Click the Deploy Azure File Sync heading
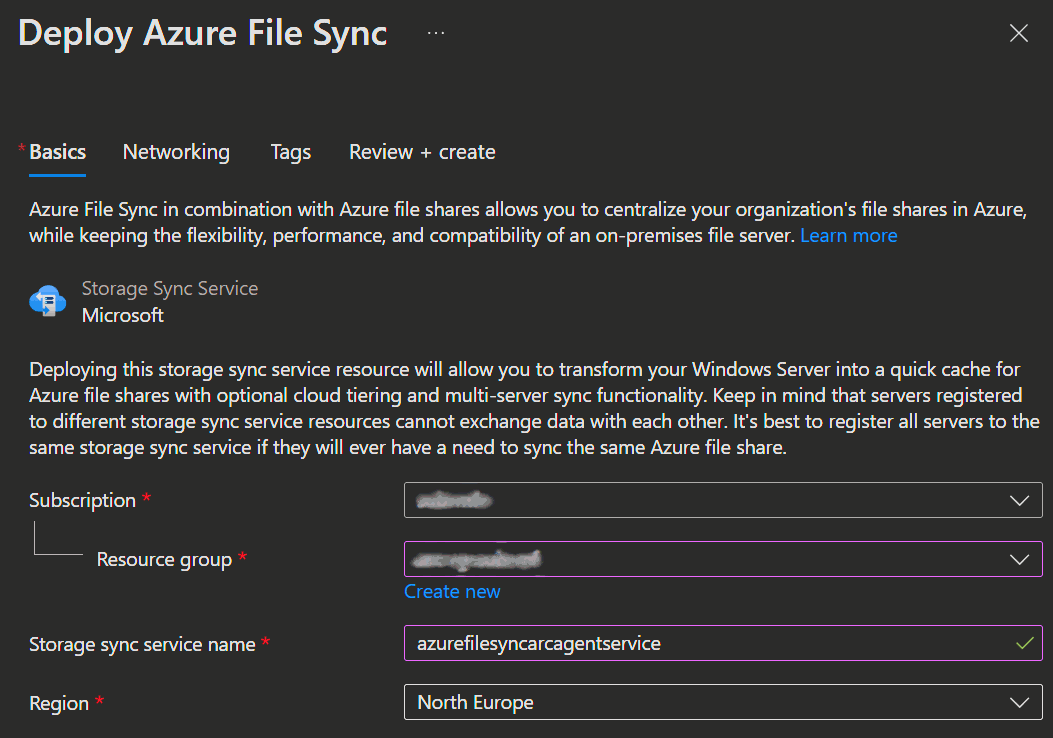Screen dimensions: 1053x738 tap(203, 34)
